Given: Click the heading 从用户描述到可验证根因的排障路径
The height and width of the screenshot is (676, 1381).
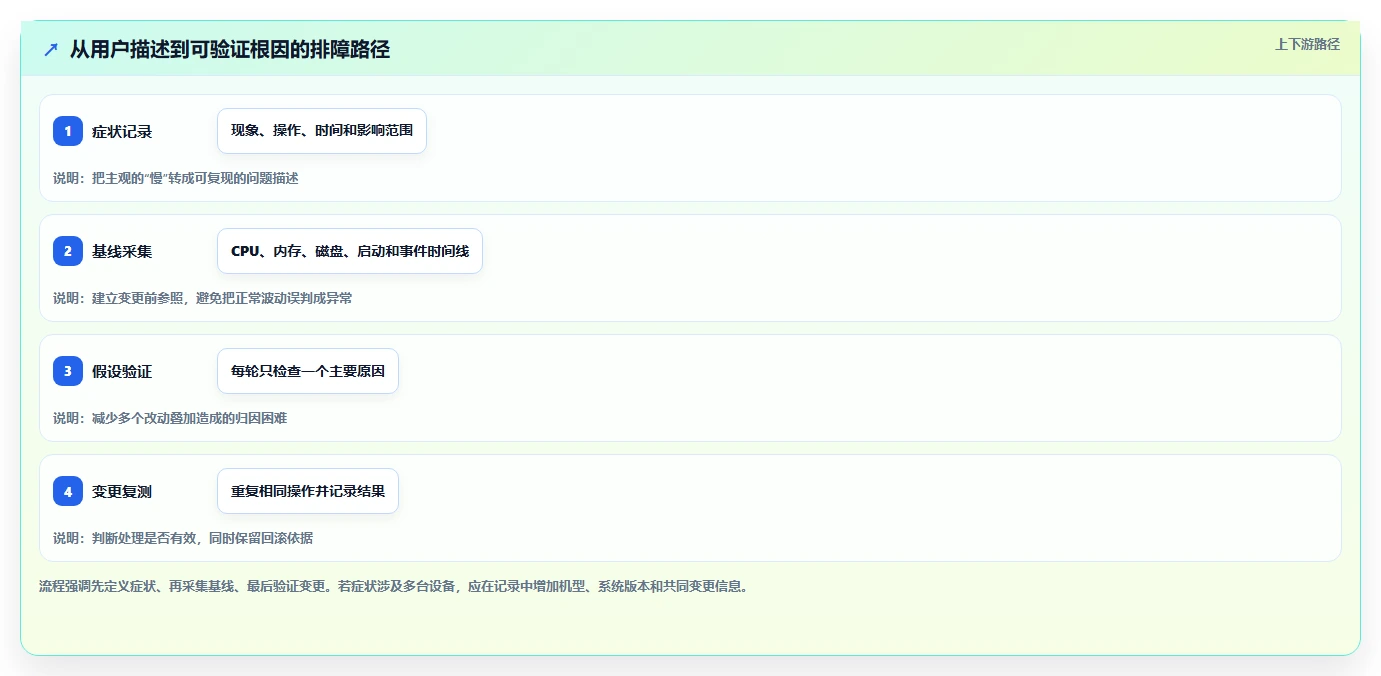Looking at the screenshot, I should (x=229, y=49).
